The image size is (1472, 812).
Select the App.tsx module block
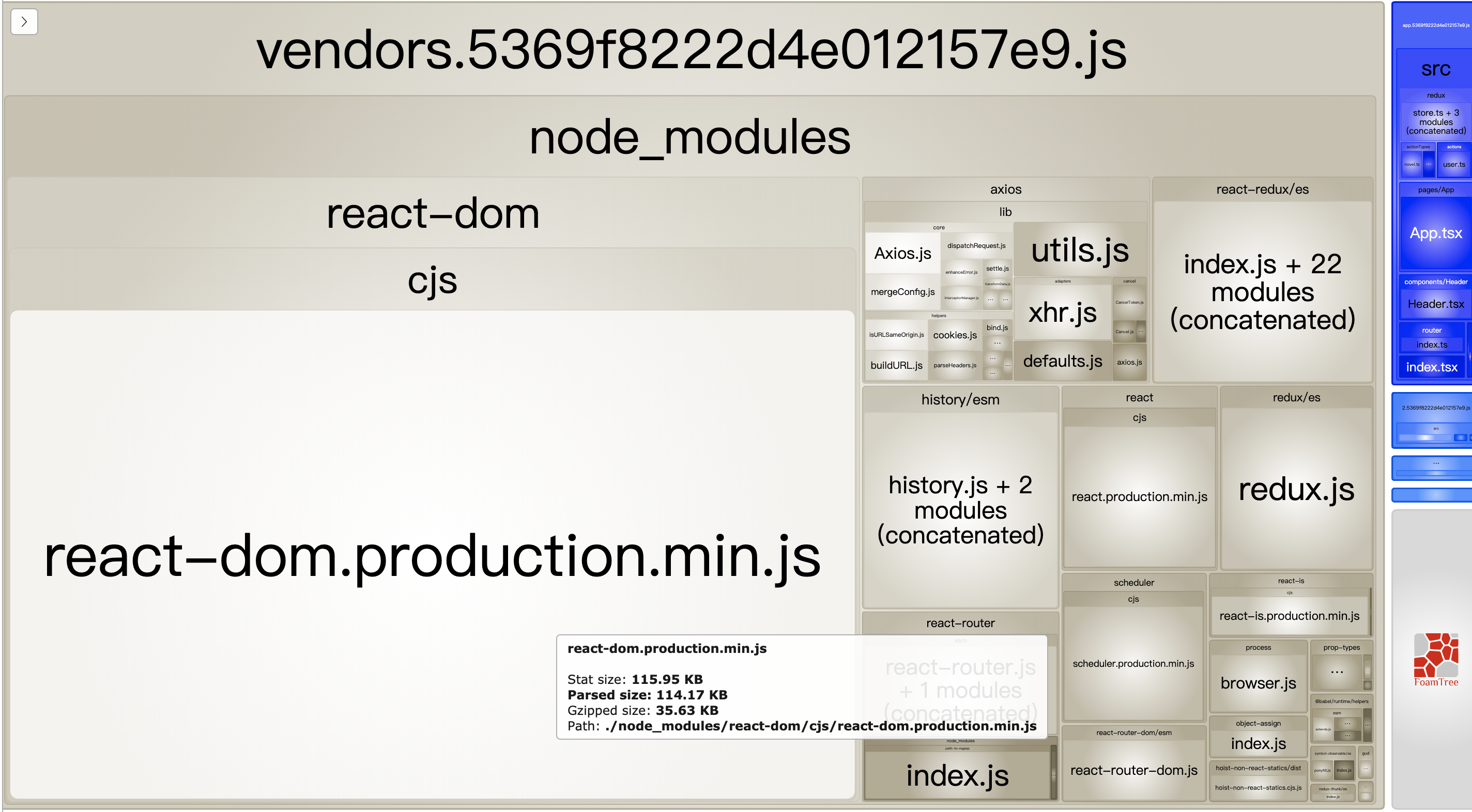click(1435, 233)
